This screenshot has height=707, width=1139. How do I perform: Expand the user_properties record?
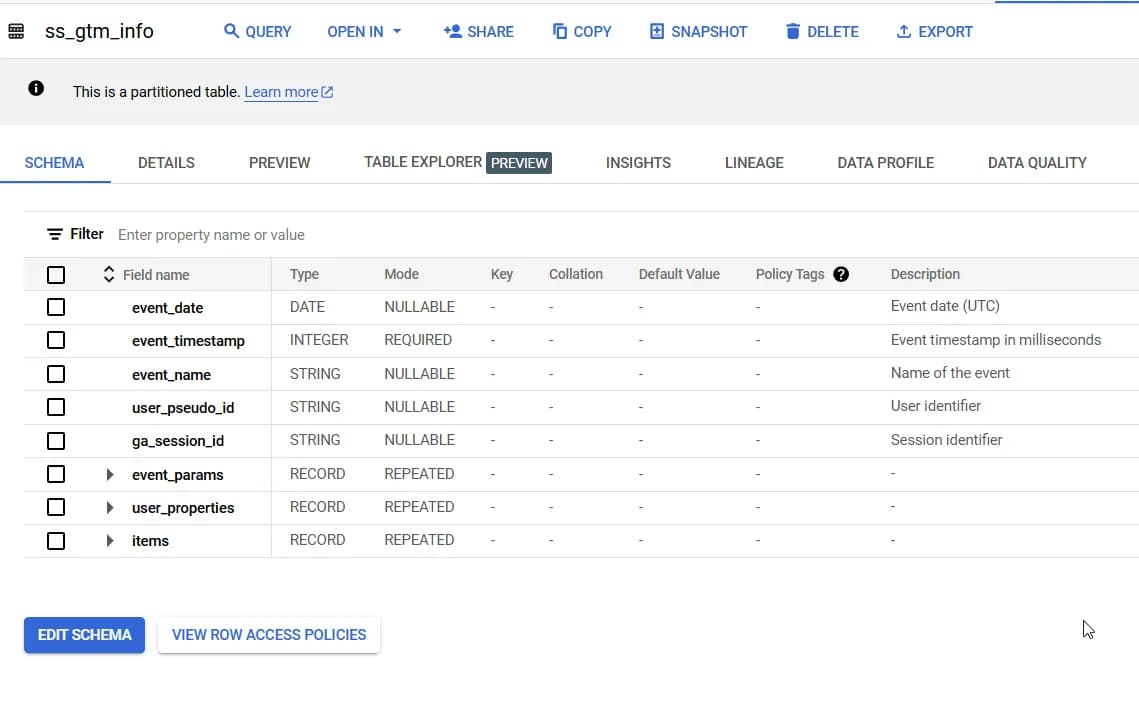tap(110, 507)
